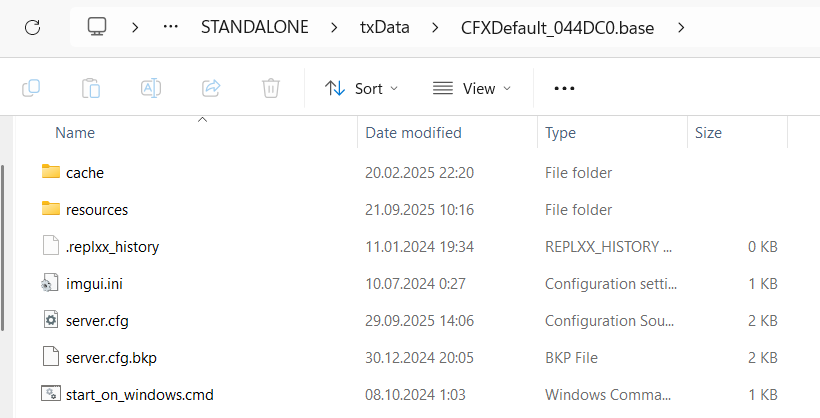This screenshot has height=418, width=820.
Task: Select the start_on_windows.cmd file icon
Action: 51,394
